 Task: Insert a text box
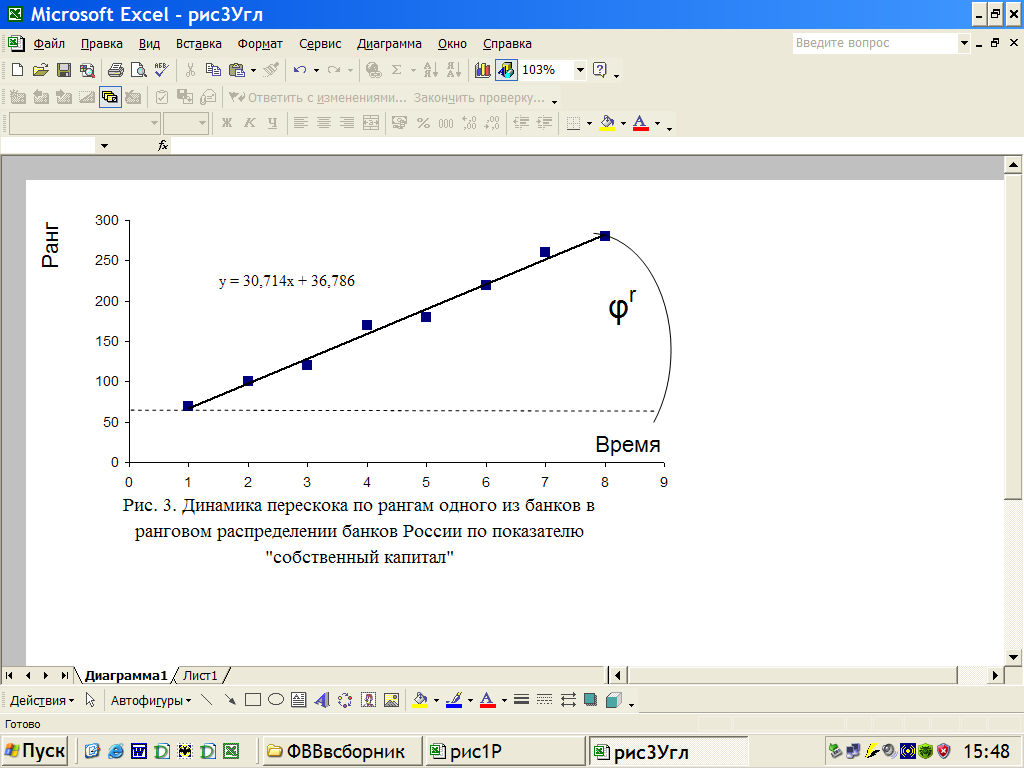coord(298,700)
